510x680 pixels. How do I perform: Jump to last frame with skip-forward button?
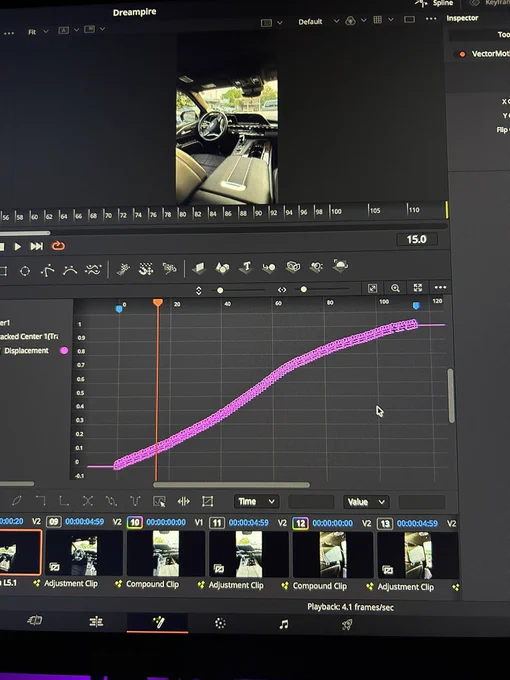click(36, 246)
